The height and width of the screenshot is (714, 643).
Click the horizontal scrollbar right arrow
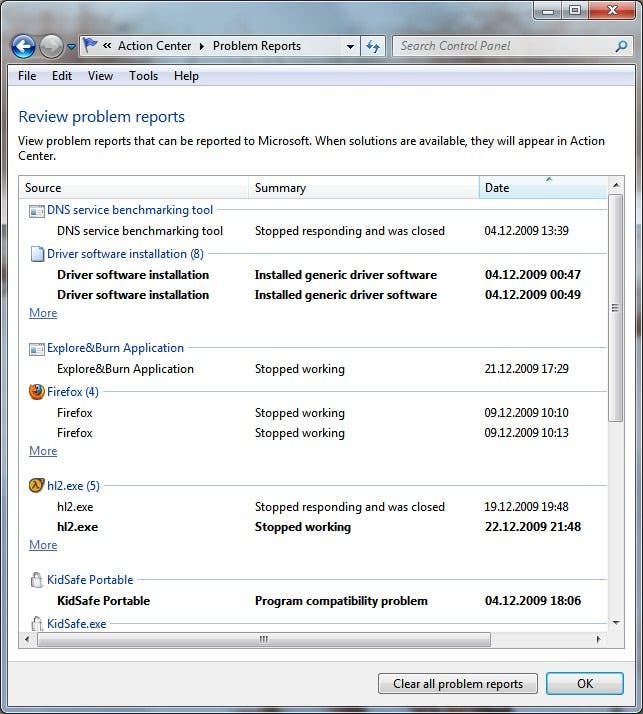pyautogui.click(x=598, y=639)
